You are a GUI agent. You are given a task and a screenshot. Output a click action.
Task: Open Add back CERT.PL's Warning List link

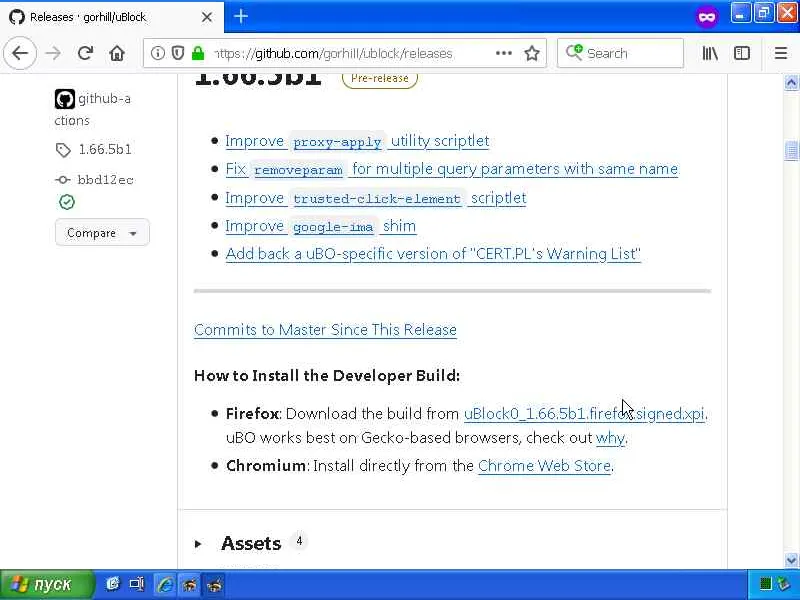tap(433, 254)
